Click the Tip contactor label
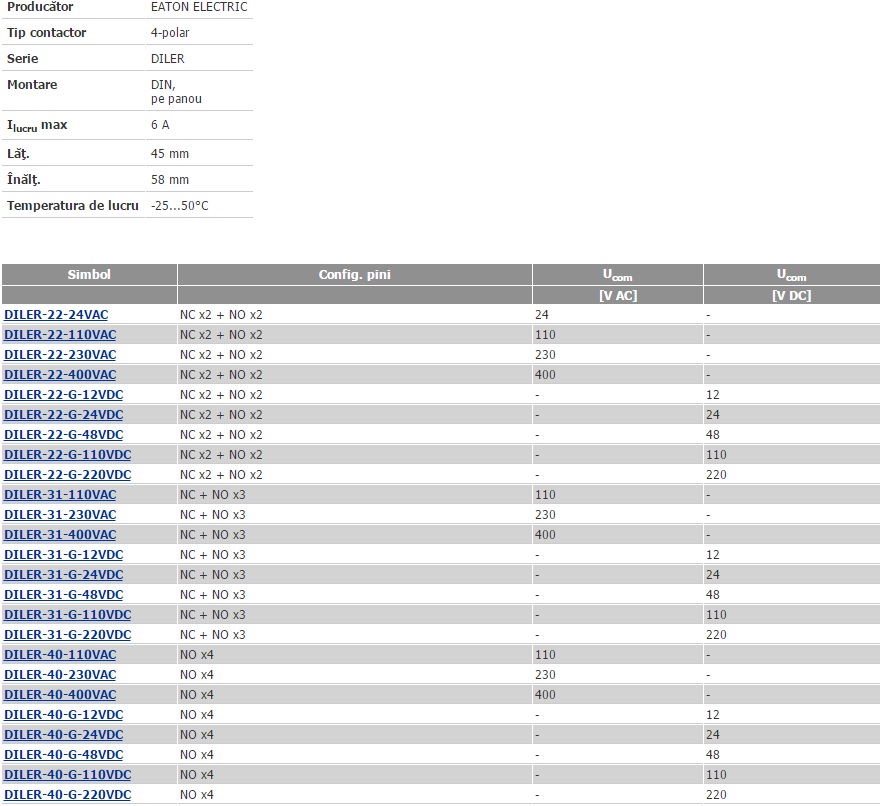The width and height of the screenshot is (888, 806). [x=46, y=33]
